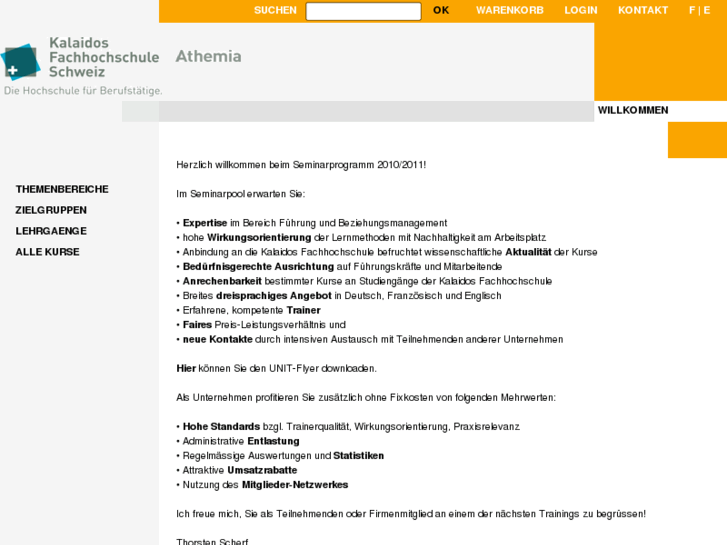Click the 'Hier' flyer download link
727x545 pixels.
186,368
